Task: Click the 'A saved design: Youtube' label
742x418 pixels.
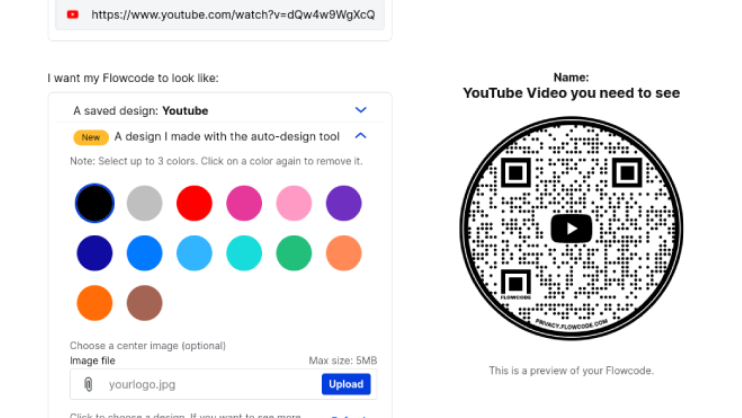Action: (141, 111)
